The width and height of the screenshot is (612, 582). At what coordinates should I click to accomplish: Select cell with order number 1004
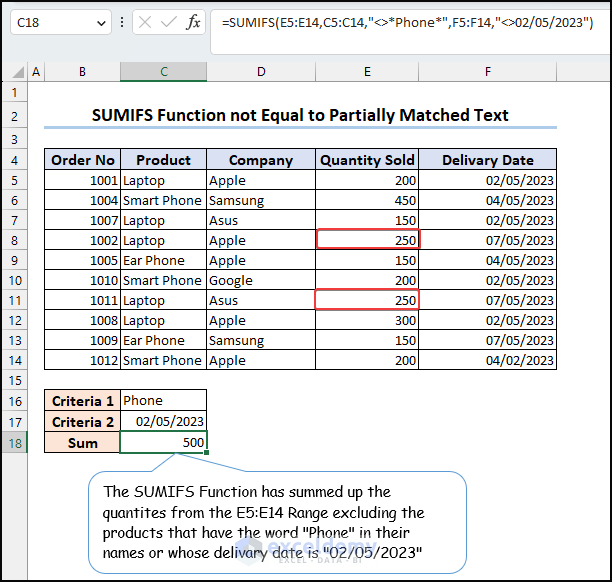pyautogui.click(x=82, y=200)
